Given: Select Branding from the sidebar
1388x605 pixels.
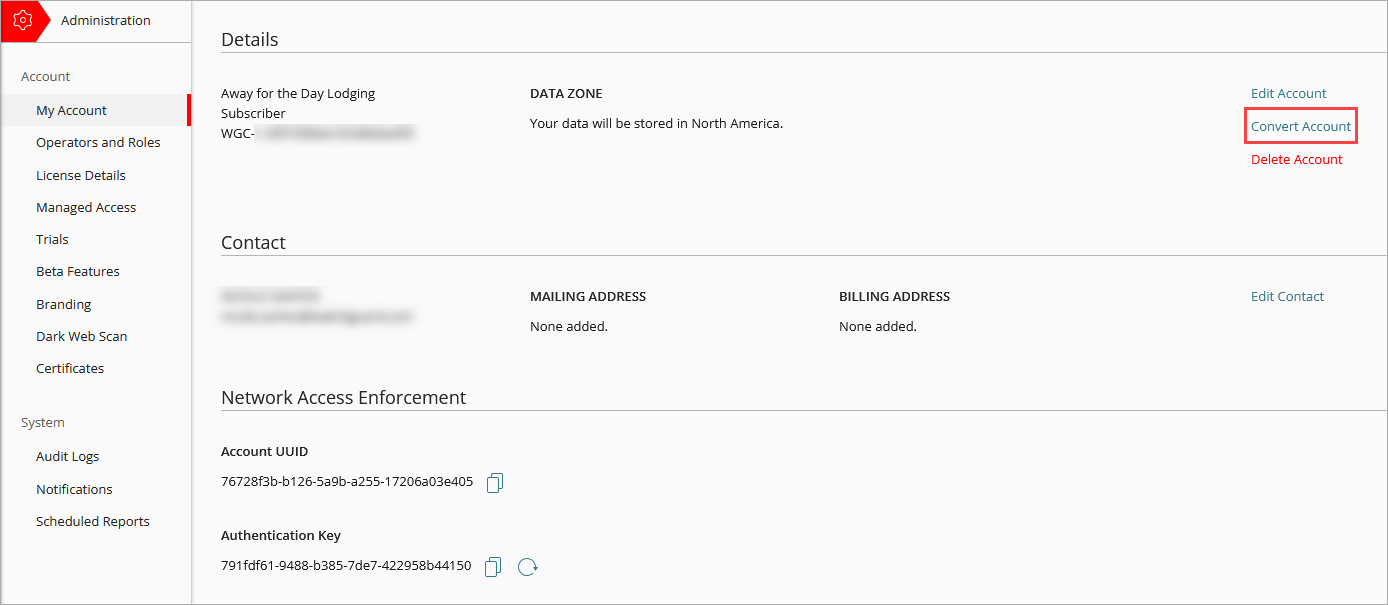Looking at the screenshot, I should pyautogui.click(x=63, y=303).
